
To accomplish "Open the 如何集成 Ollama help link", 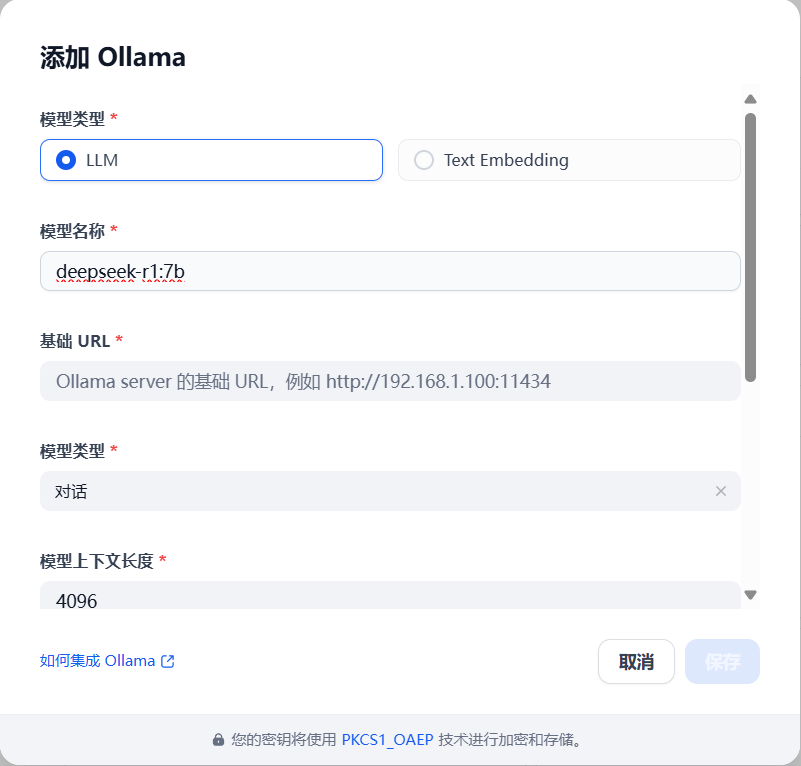I will click(x=95, y=660).
